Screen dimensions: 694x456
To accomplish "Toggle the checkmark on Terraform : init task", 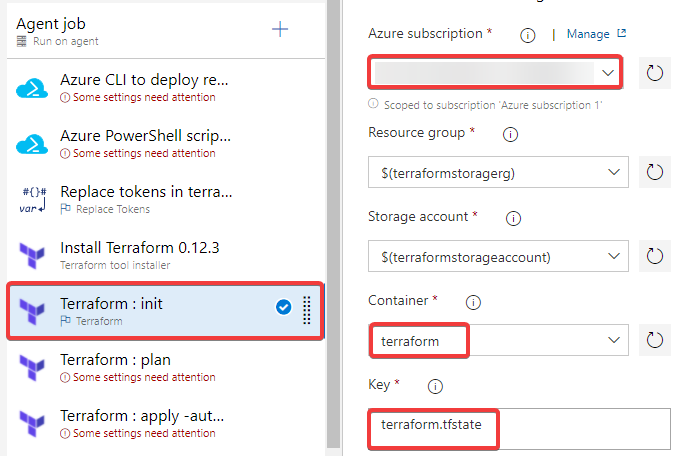I will pos(283,307).
